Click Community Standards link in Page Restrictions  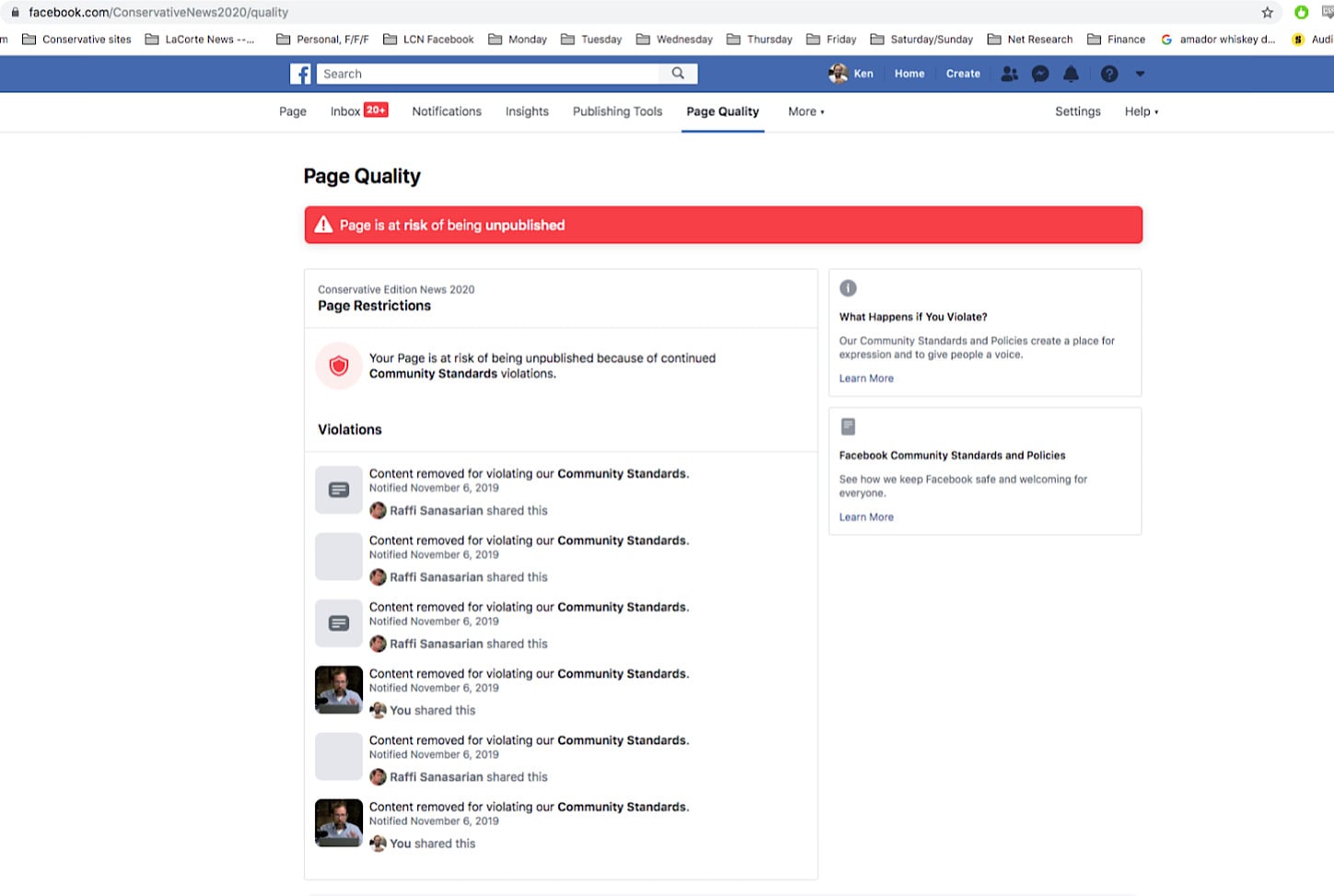[433, 374]
